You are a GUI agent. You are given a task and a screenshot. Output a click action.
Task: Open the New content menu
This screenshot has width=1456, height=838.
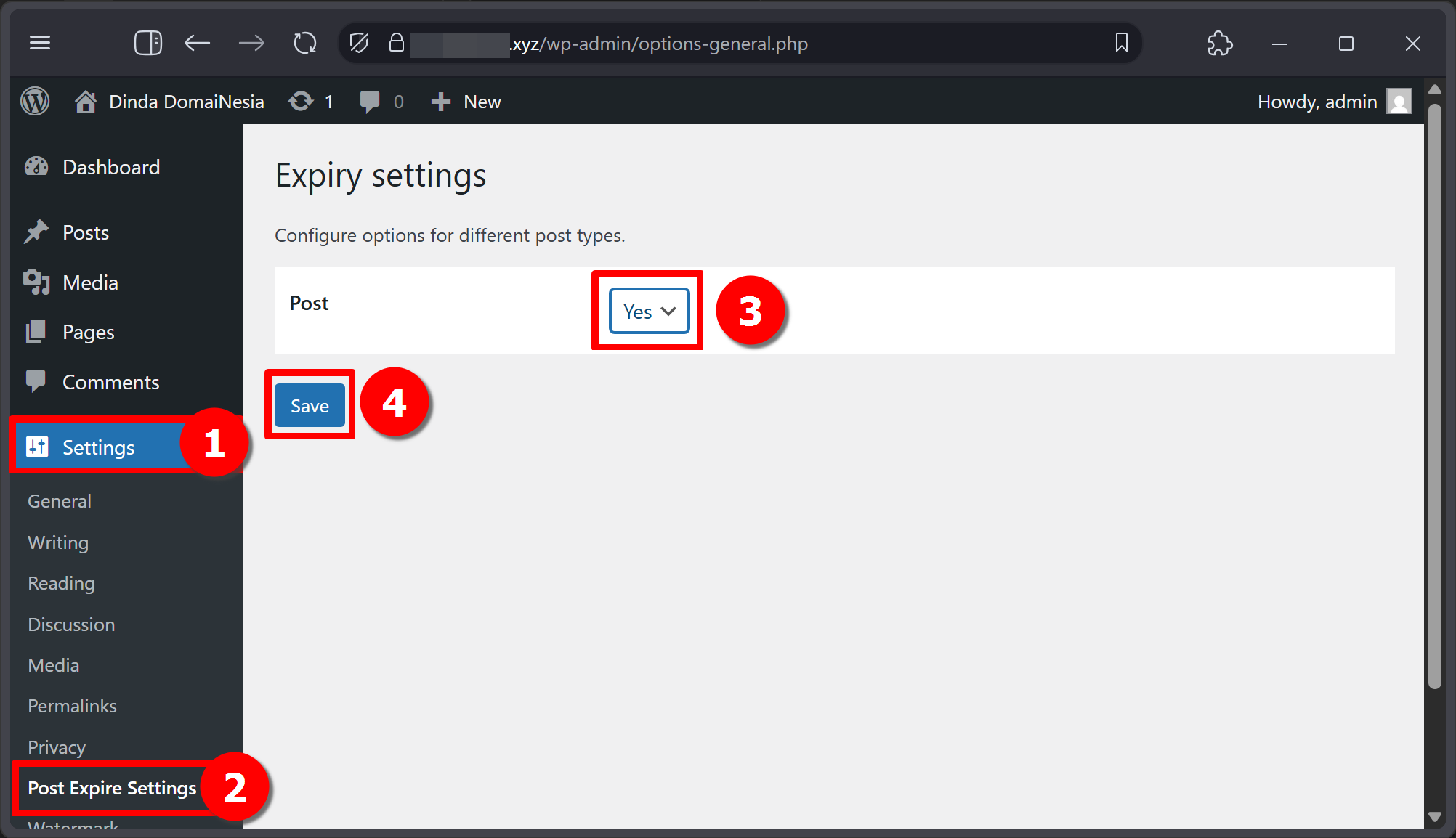point(466,102)
